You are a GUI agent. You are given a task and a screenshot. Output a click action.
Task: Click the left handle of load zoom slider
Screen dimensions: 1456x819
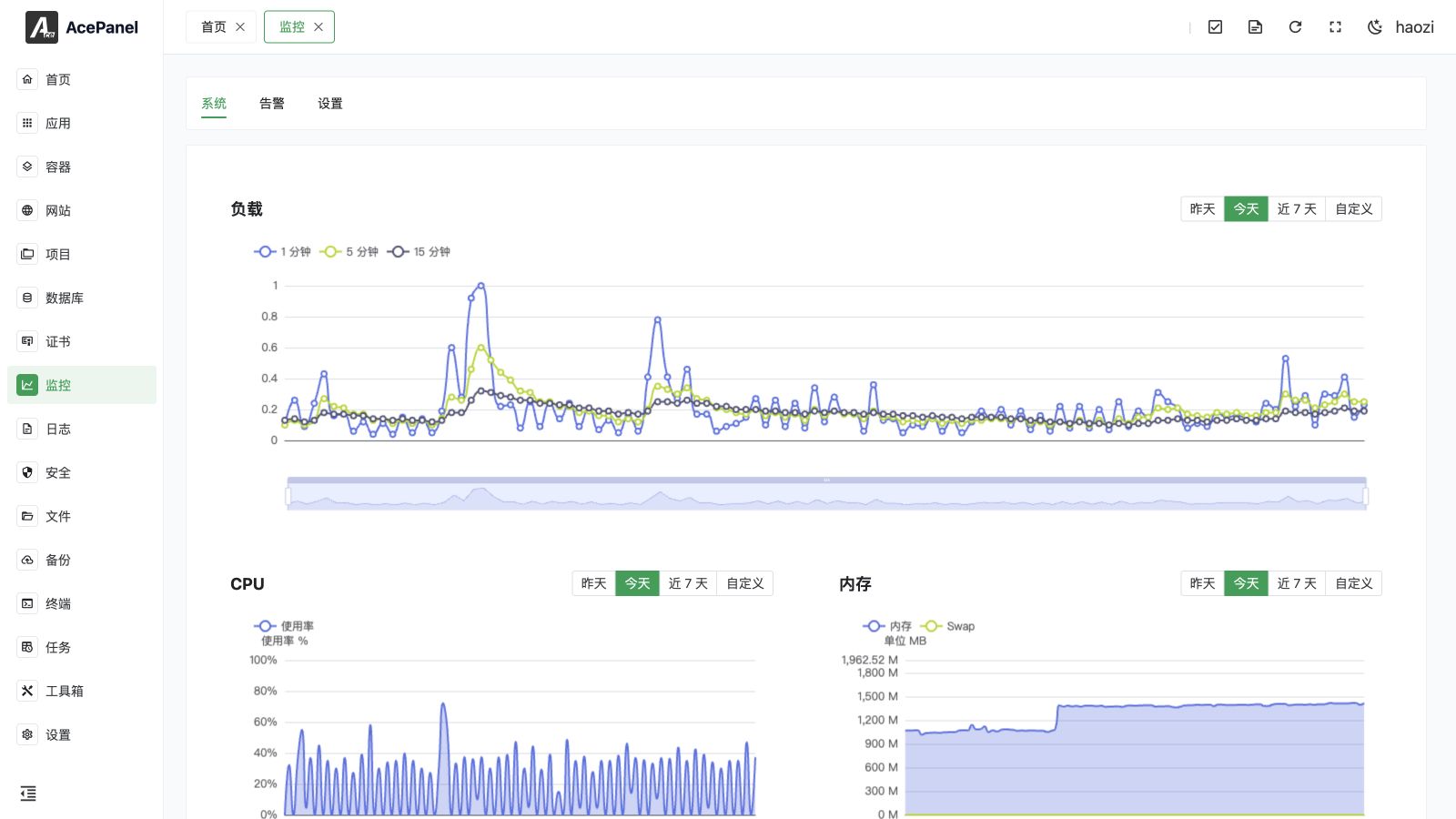pyautogui.click(x=288, y=496)
